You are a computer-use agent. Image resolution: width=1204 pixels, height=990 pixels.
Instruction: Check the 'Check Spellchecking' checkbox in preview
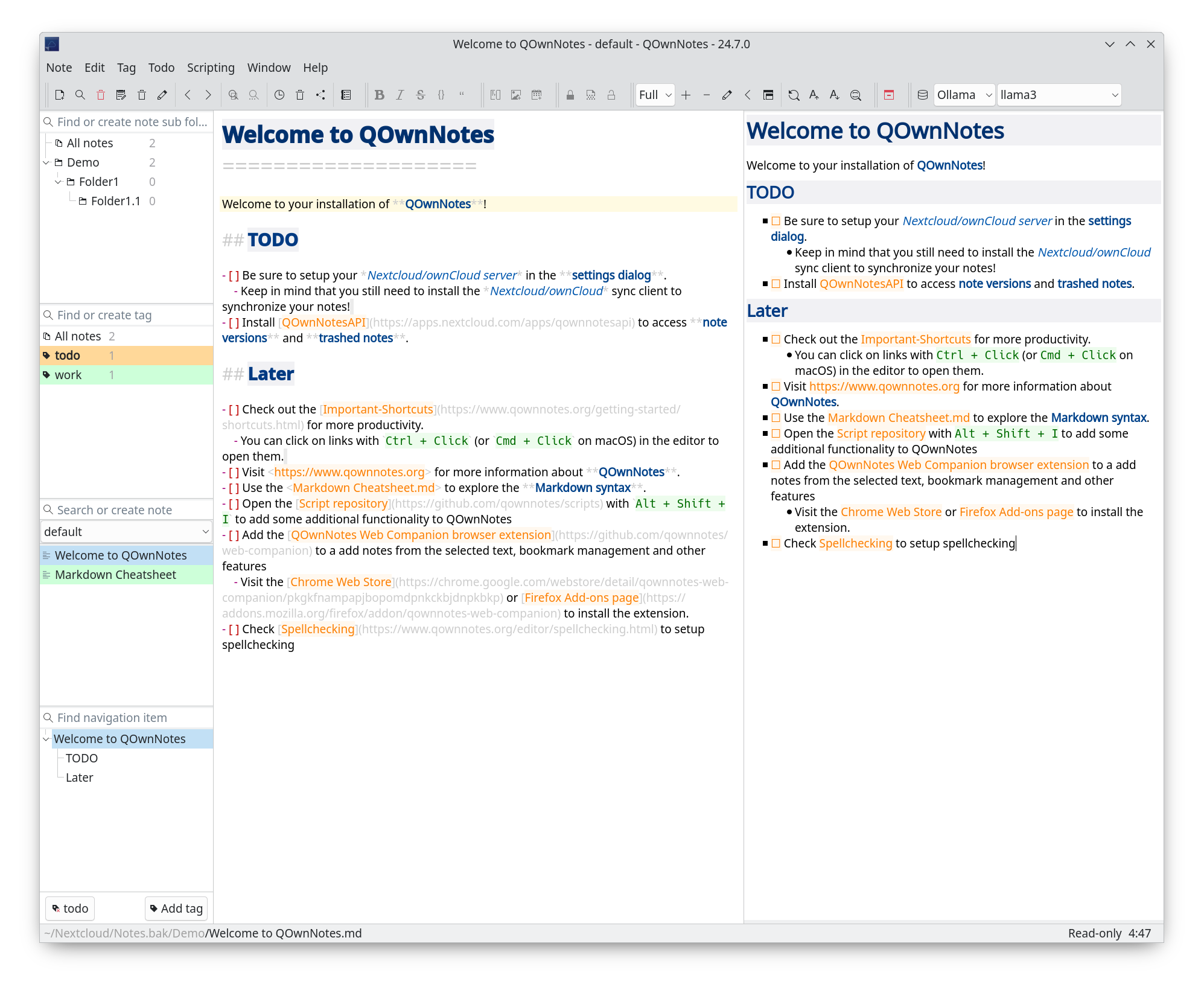tap(776, 543)
